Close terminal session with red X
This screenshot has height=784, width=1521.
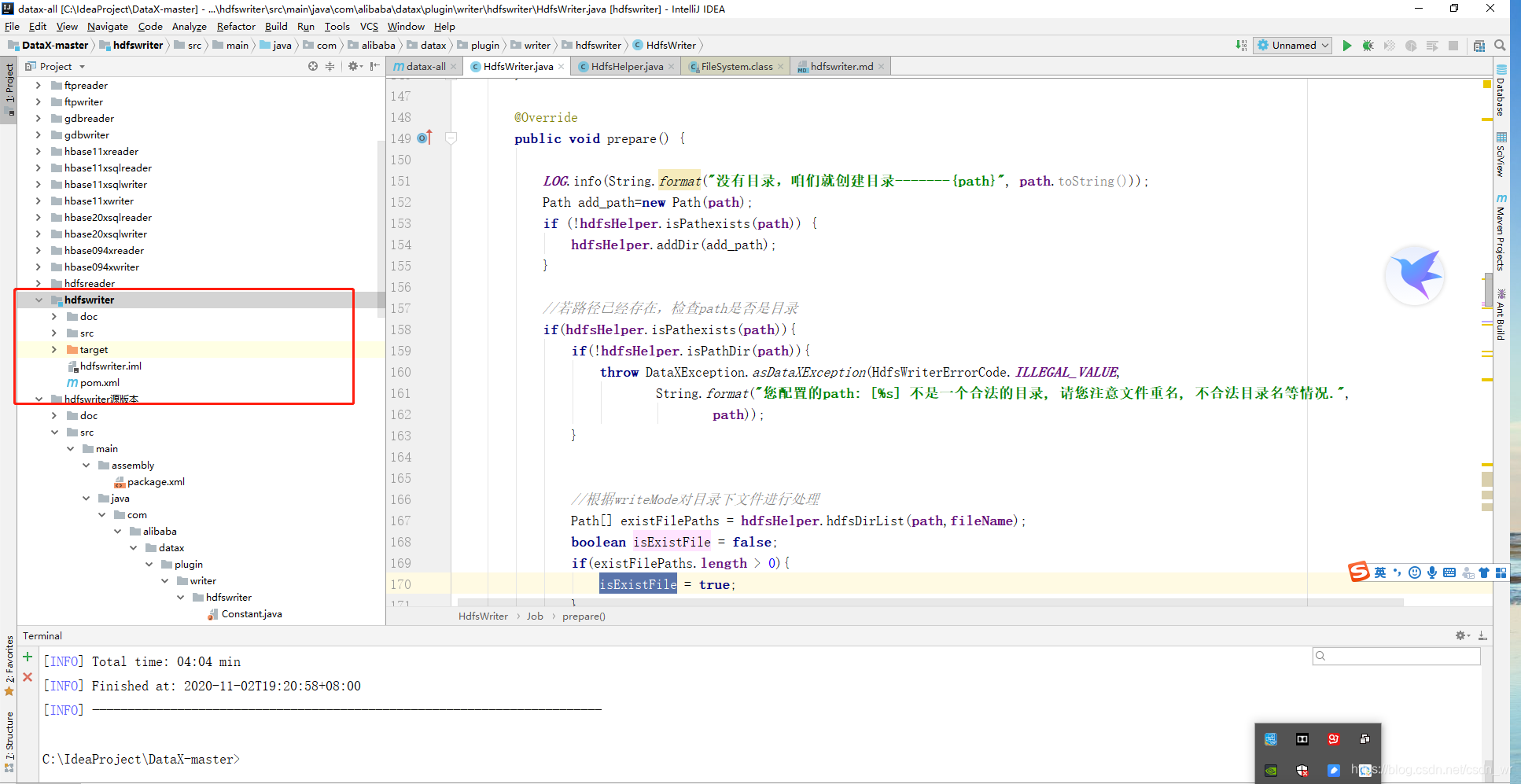click(x=28, y=677)
